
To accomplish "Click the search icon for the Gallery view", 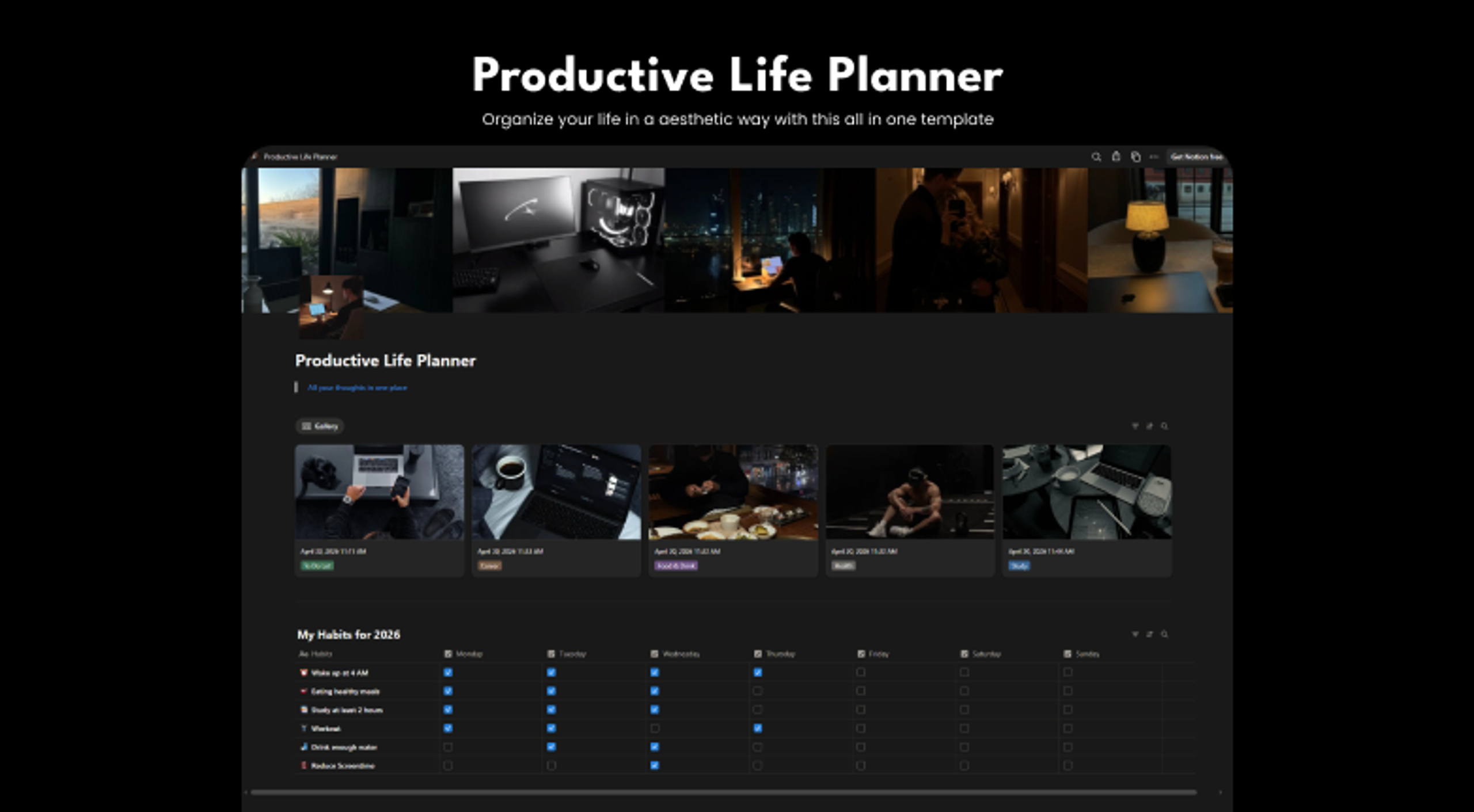I will coord(1164,426).
